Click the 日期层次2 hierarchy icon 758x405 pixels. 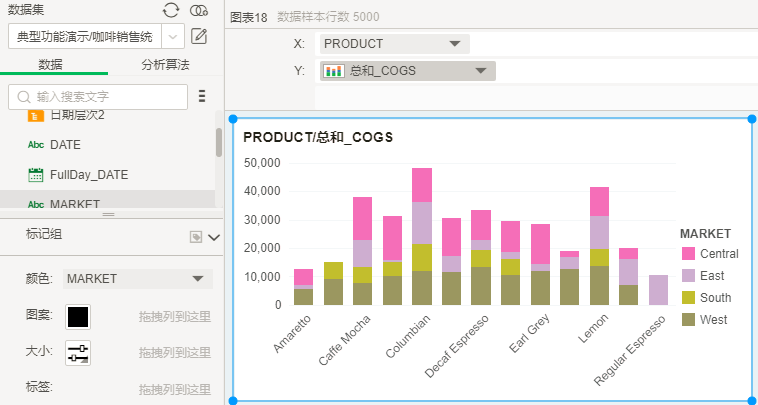tap(36, 116)
